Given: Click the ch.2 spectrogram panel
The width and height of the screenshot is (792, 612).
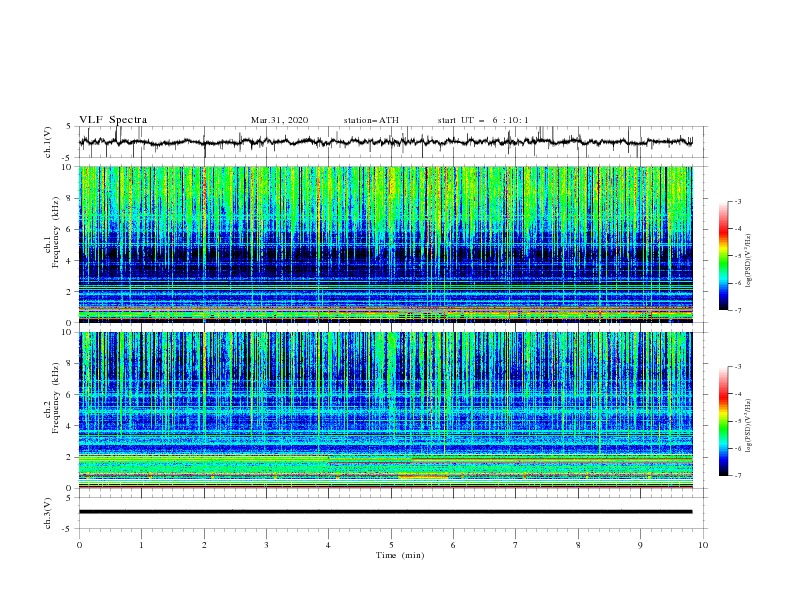Looking at the screenshot, I should tap(386, 410).
